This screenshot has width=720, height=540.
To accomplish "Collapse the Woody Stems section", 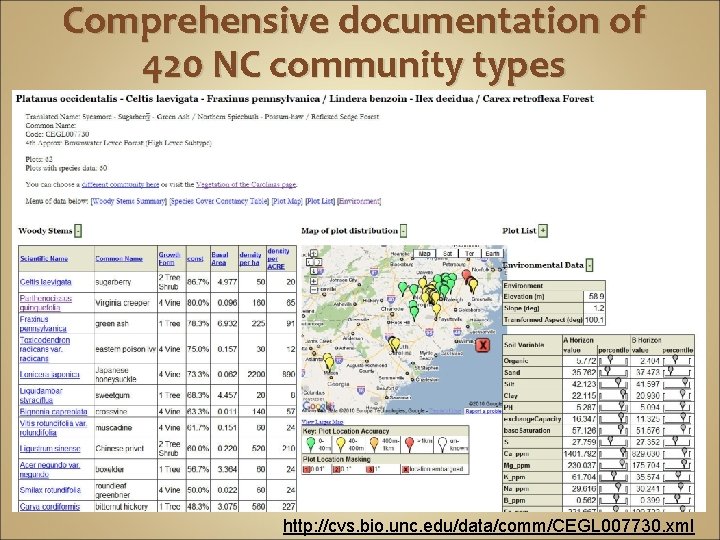I will pyautogui.click(x=78, y=231).
